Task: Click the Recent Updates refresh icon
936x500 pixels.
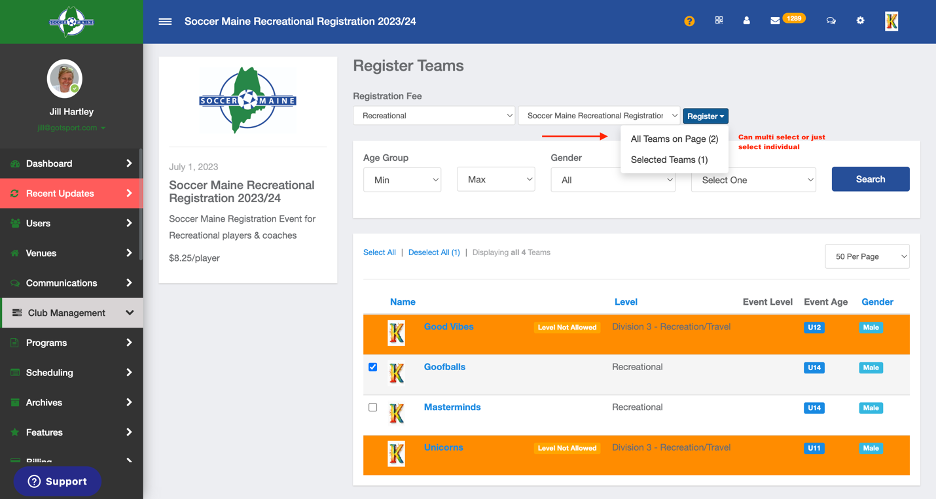Action: [15, 193]
